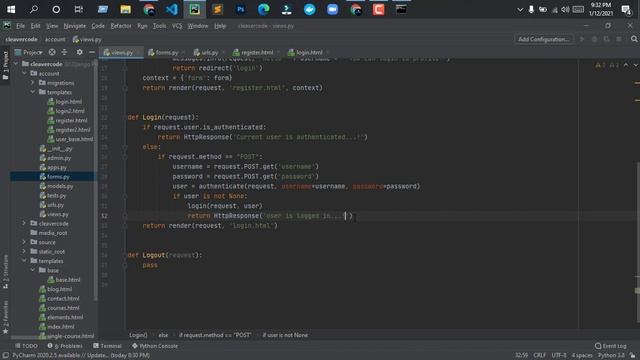Click 'account' breadcrumb in navigation bar
640x360 pixels.
click(x=55, y=39)
